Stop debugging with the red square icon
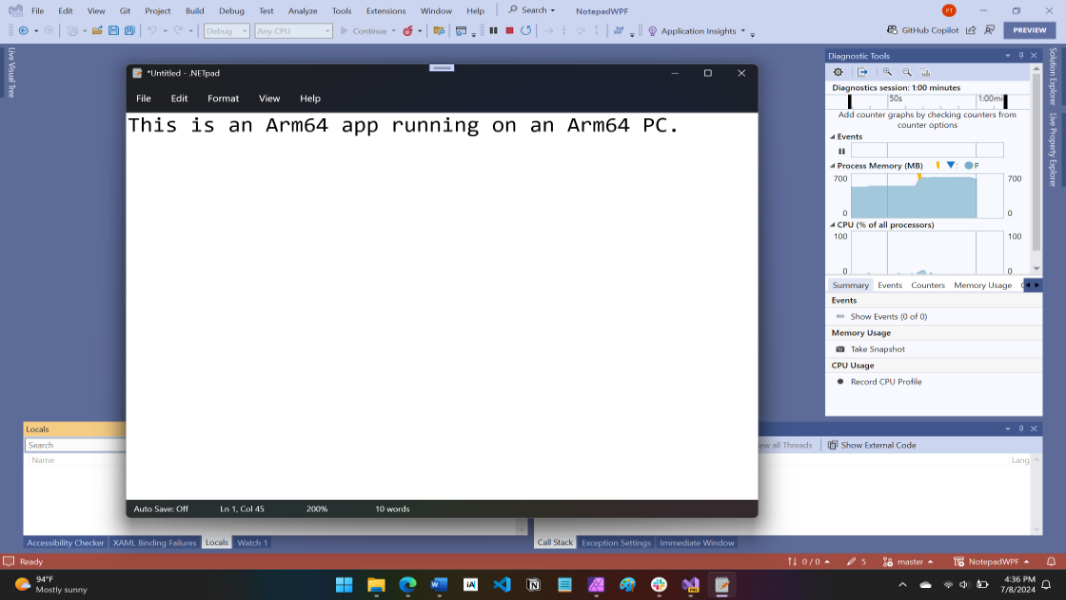 pos(510,30)
